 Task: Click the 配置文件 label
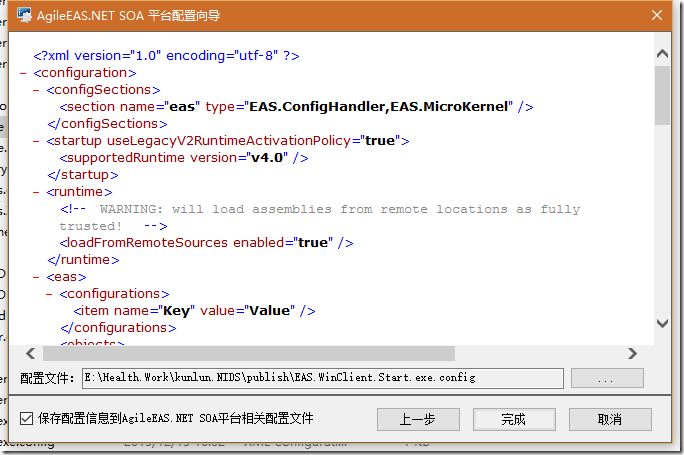pyautogui.click(x=47, y=378)
